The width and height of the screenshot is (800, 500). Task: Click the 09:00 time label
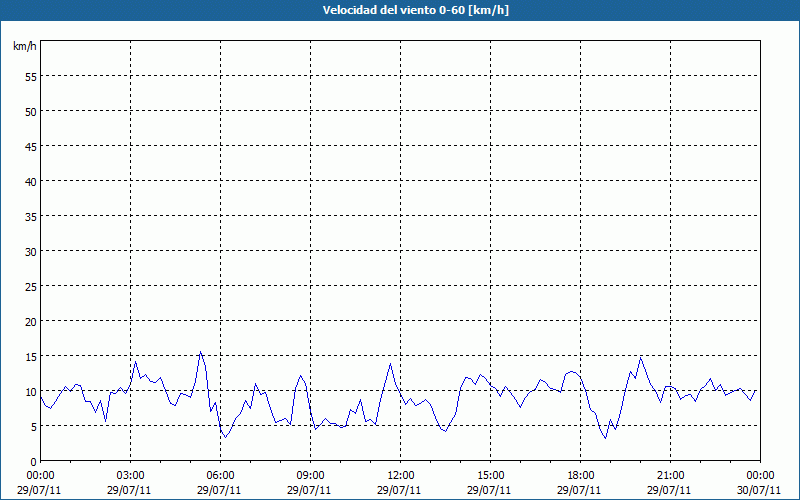tap(311, 476)
